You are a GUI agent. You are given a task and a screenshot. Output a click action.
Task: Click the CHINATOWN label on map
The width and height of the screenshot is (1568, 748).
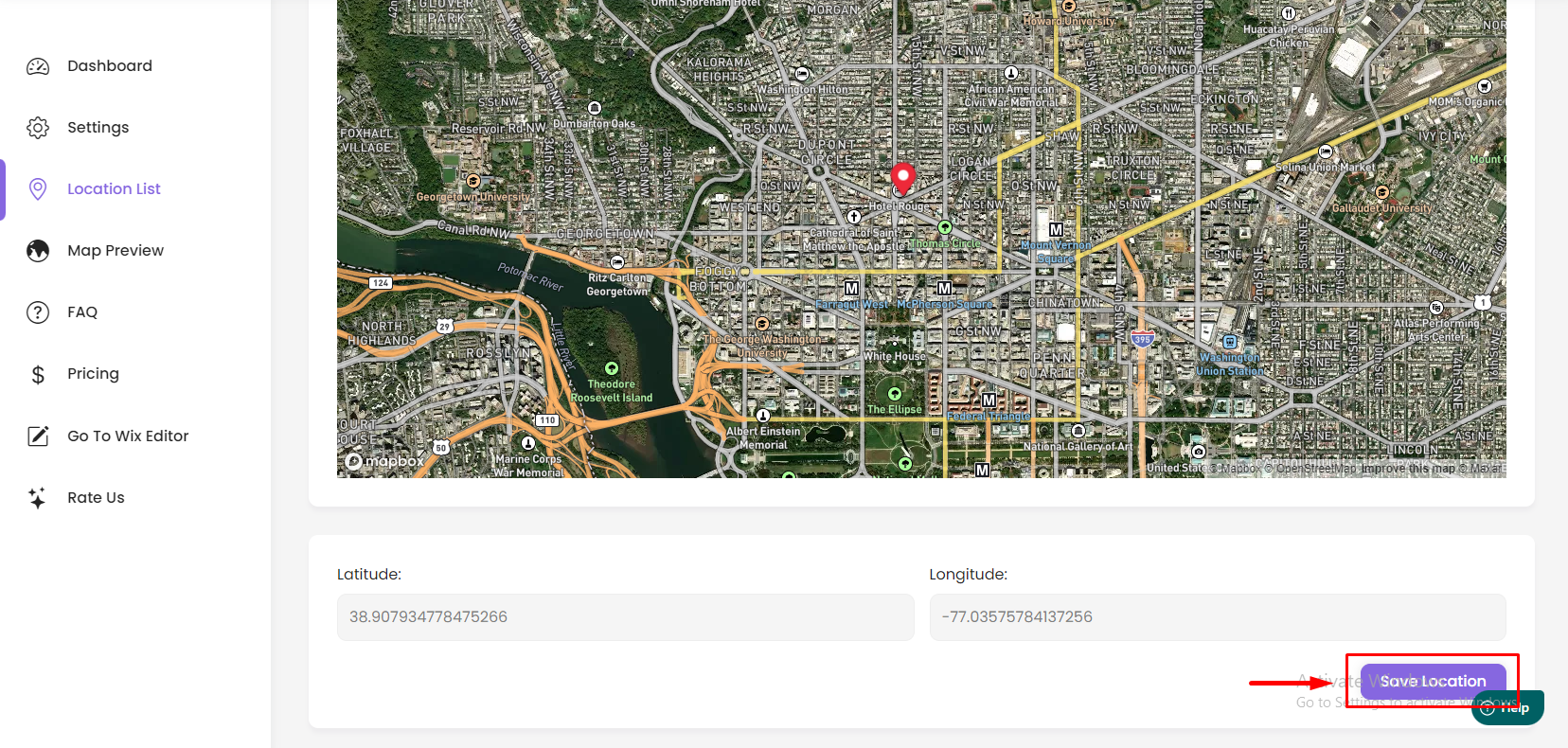(1064, 303)
